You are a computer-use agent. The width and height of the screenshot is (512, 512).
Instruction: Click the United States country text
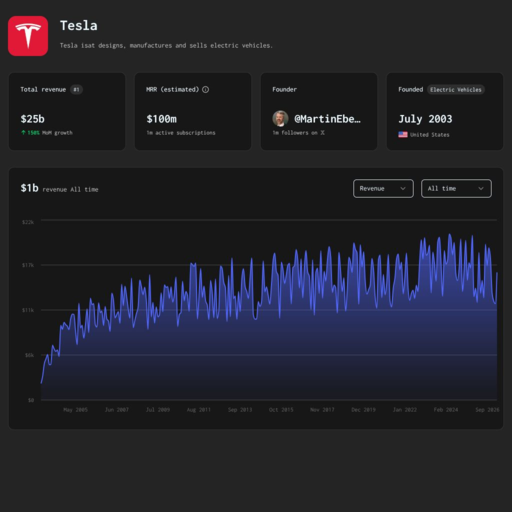(x=429, y=135)
